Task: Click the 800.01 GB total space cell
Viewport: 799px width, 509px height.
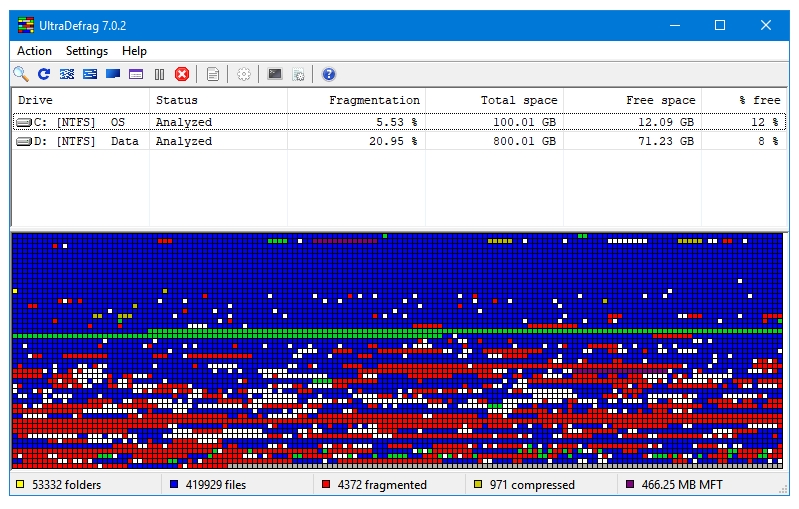Action: (524, 141)
